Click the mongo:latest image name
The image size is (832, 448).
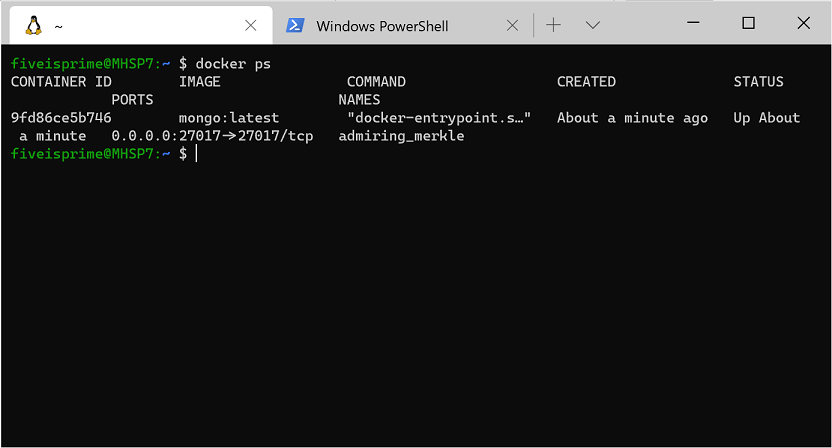click(229, 118)
